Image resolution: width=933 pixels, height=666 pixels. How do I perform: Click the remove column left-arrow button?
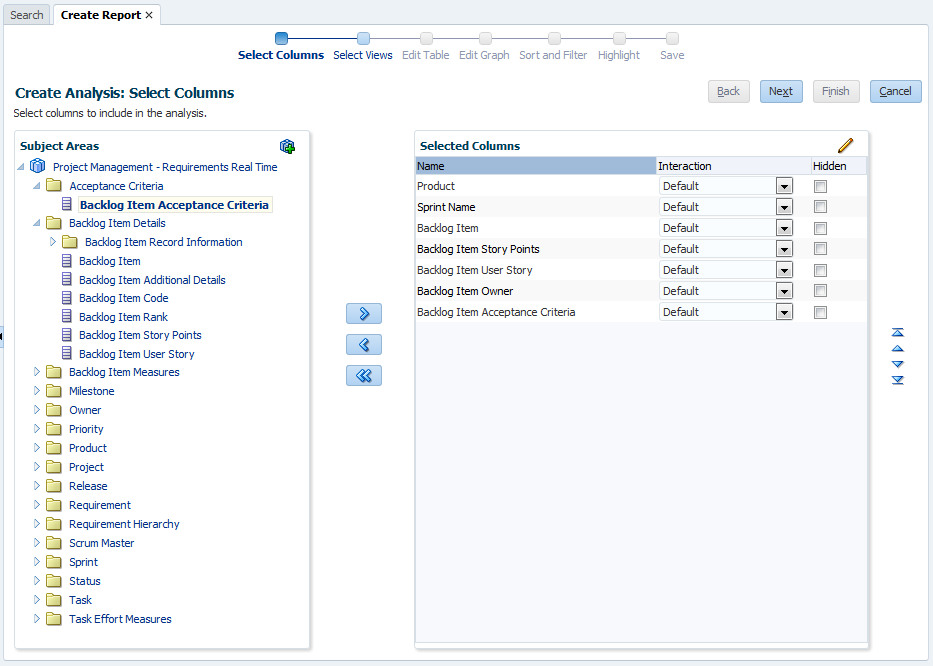point(363,345)
